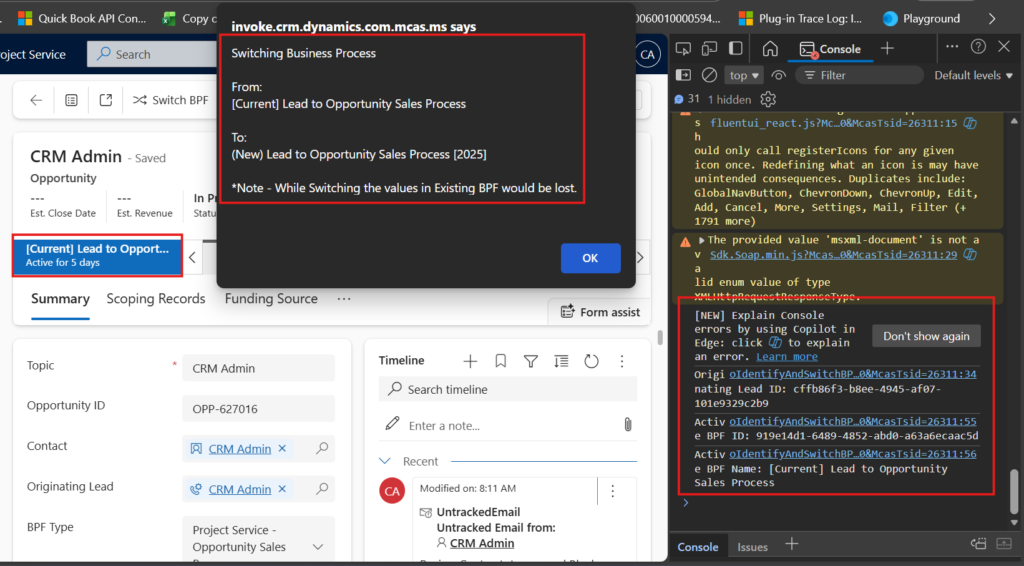Open the Default levels dropdown
Screen dimensions: 1024x566
973,75
